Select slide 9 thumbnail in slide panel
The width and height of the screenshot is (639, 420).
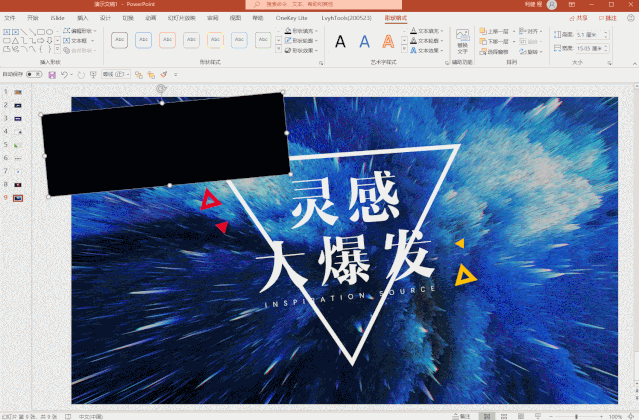[18, 198]
